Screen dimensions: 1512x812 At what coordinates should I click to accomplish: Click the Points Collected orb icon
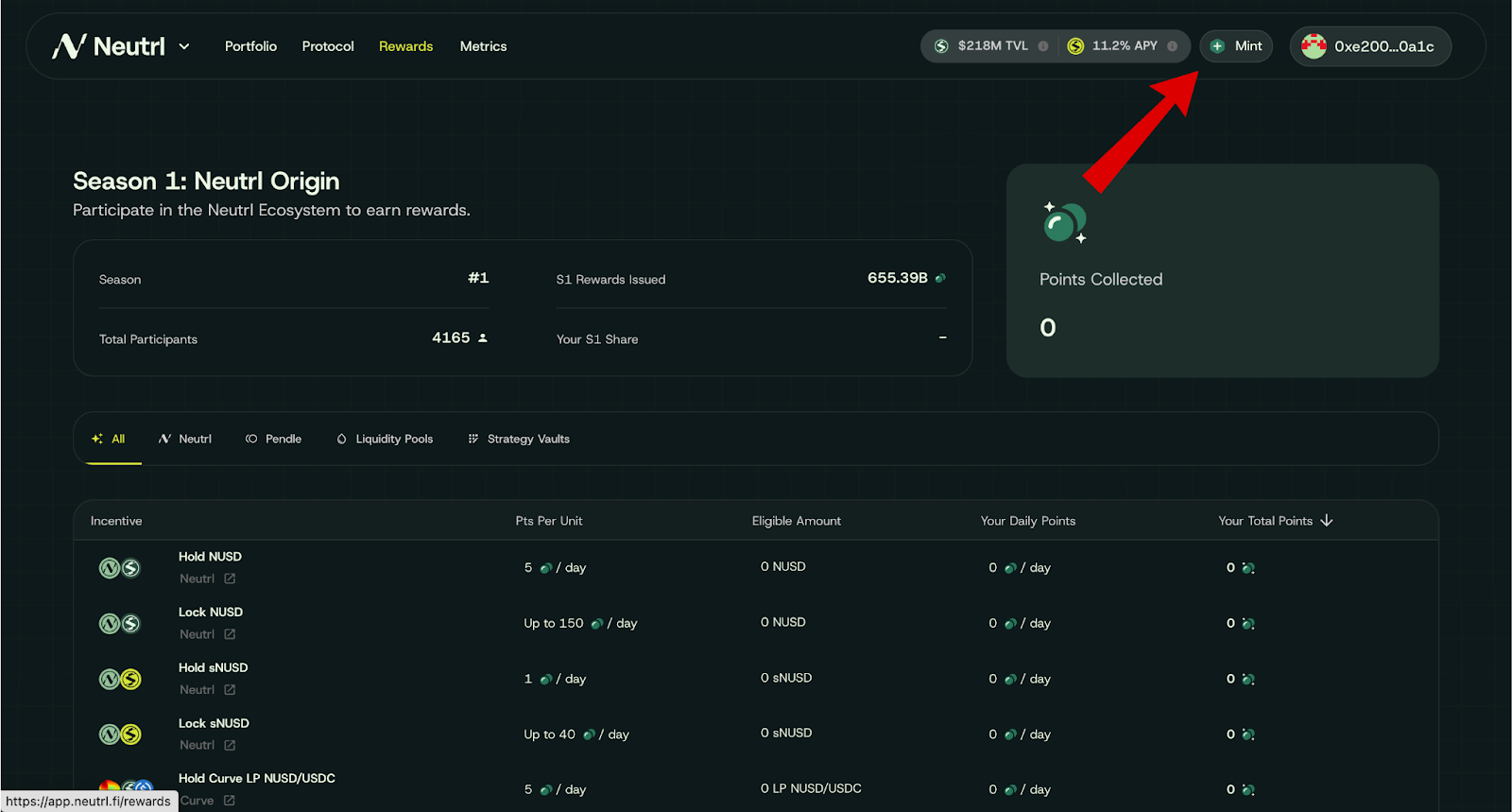click(1064, 223)
